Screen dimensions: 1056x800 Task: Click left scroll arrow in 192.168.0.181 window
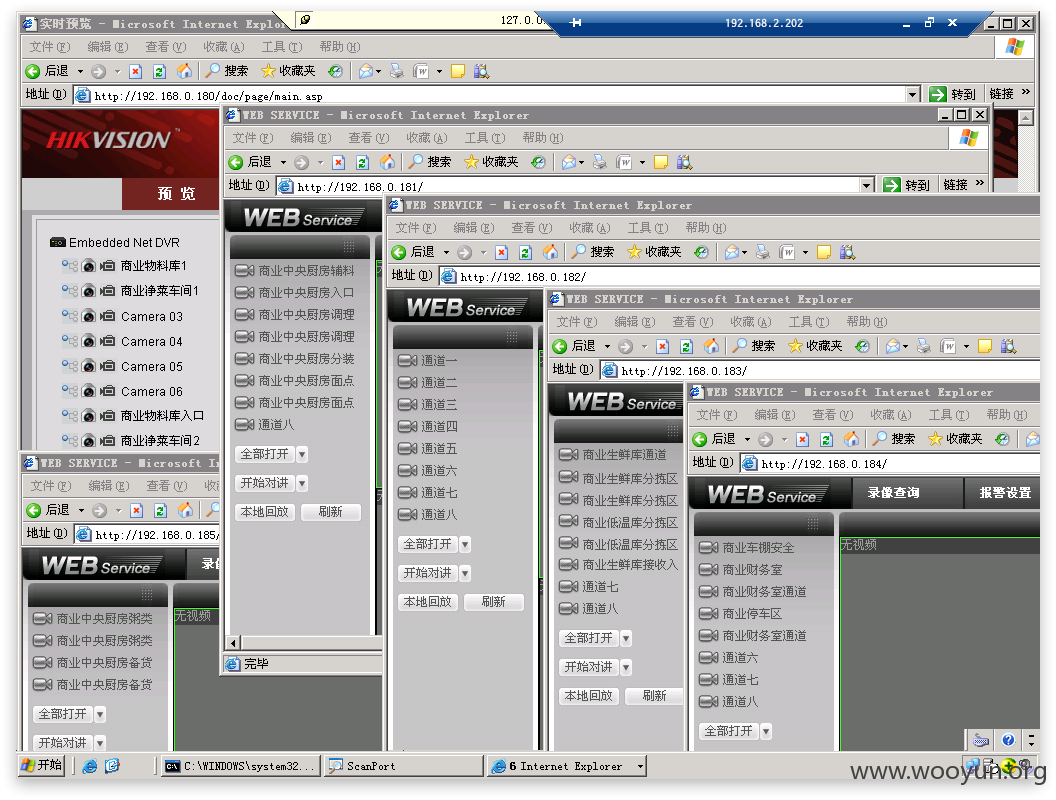coord(233,642)
